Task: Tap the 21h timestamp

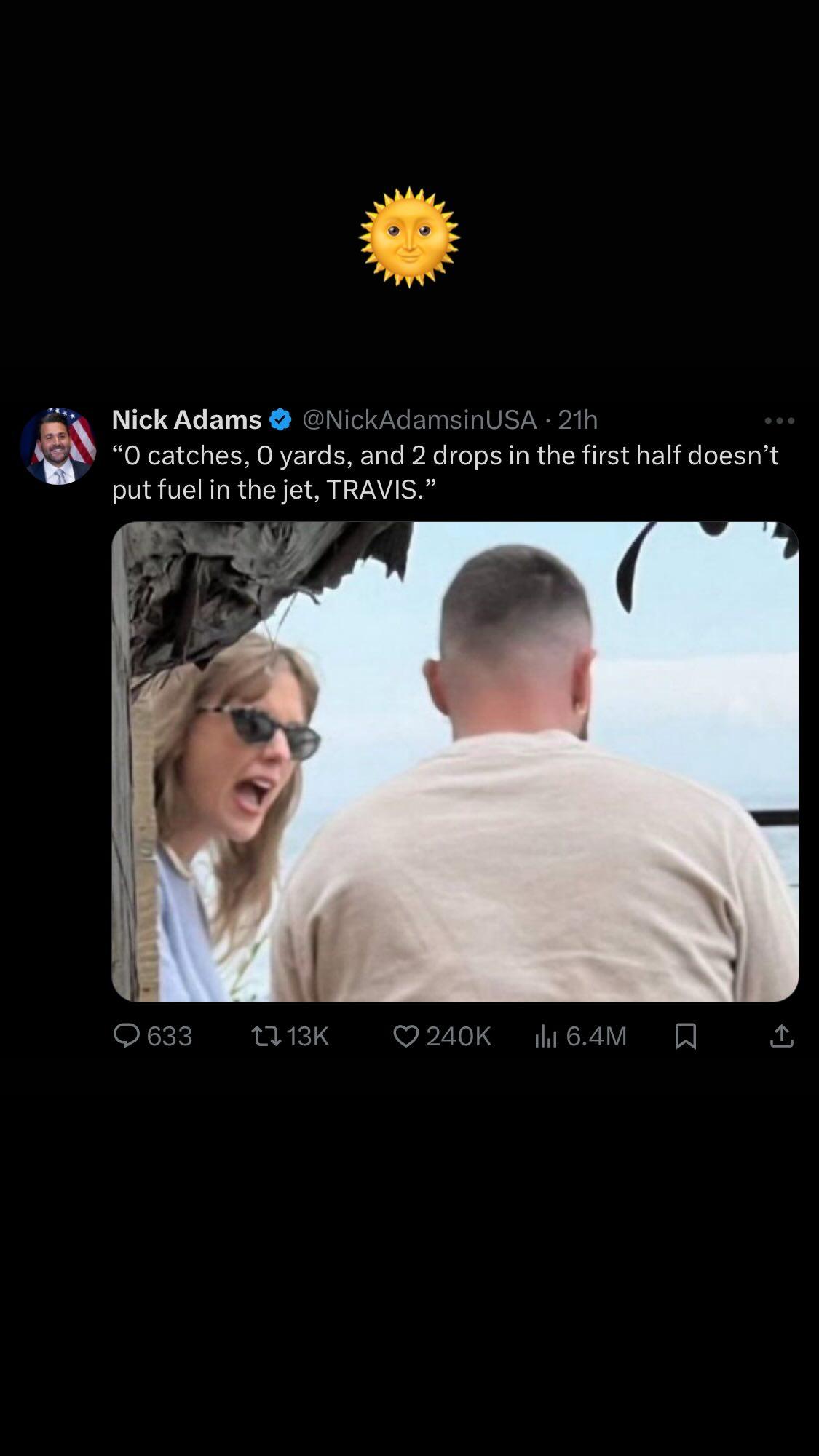Action: point(577,419)
